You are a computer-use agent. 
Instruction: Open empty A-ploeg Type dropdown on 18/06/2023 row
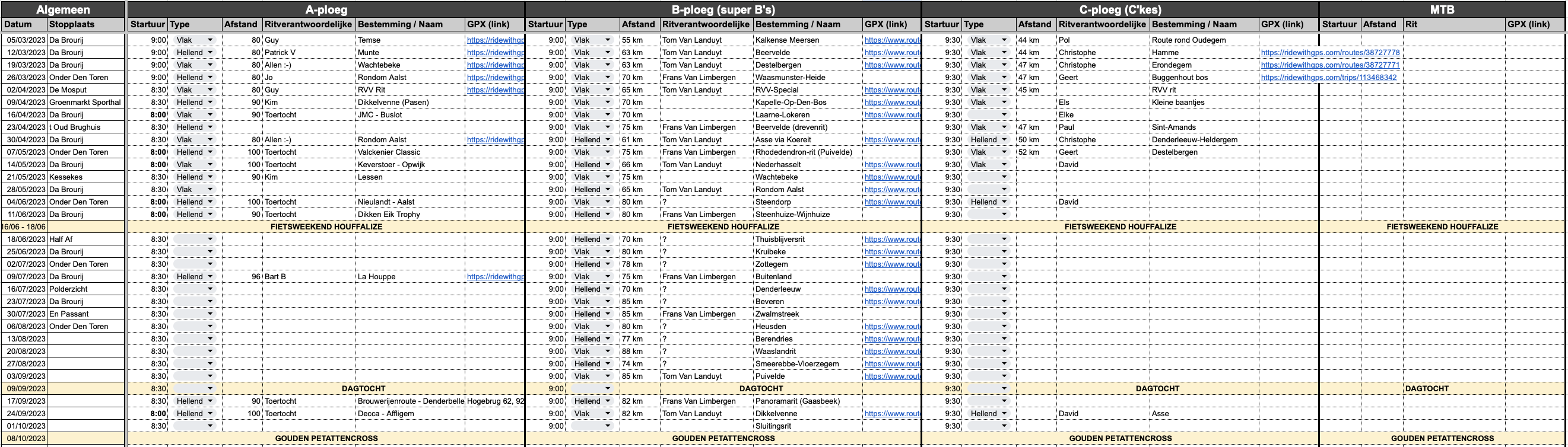click(194, 239)
